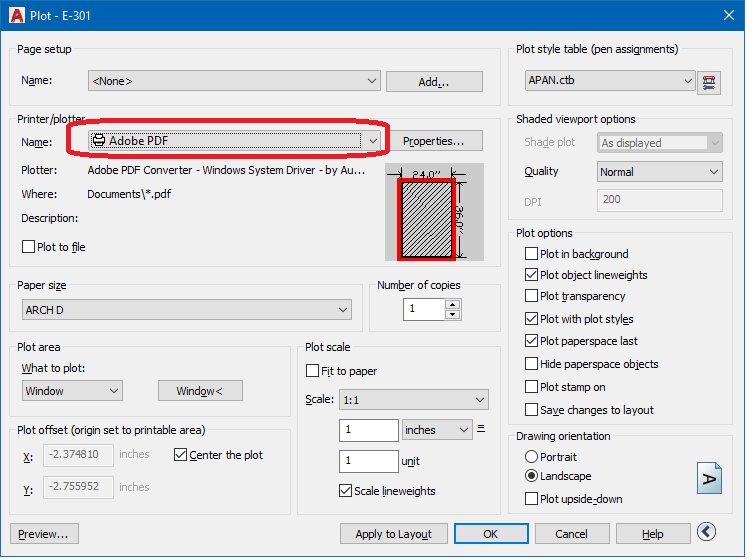Increase the number of copies
The width and height of the screenshot is (752, 560).
[x=452, y=305]
